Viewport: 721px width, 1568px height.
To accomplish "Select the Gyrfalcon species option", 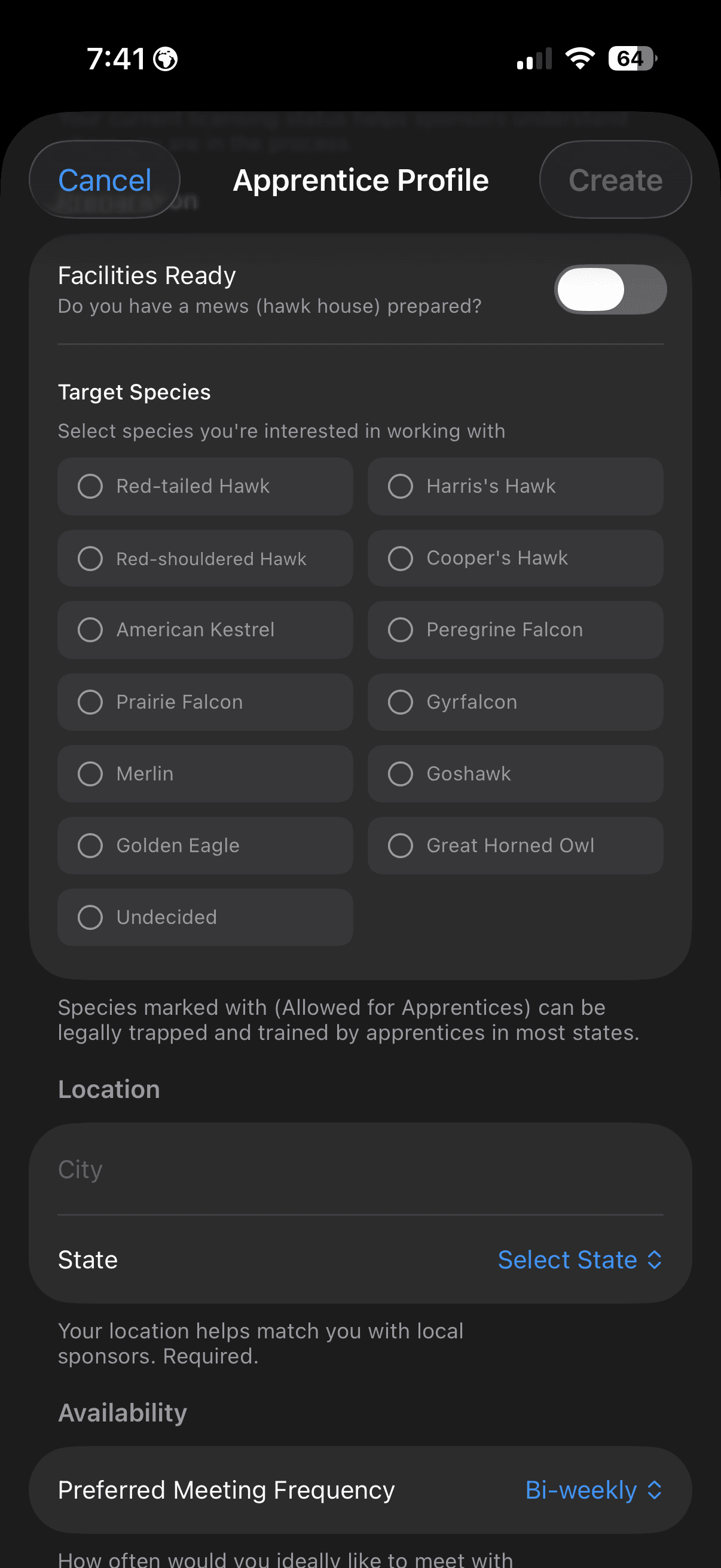I will pos(515,702).
